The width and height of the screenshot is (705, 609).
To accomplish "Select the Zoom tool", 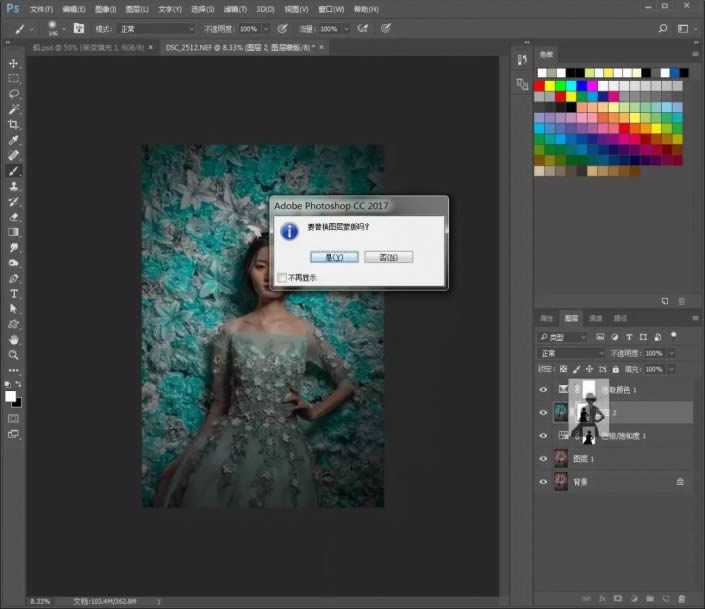I will [14, 355].
